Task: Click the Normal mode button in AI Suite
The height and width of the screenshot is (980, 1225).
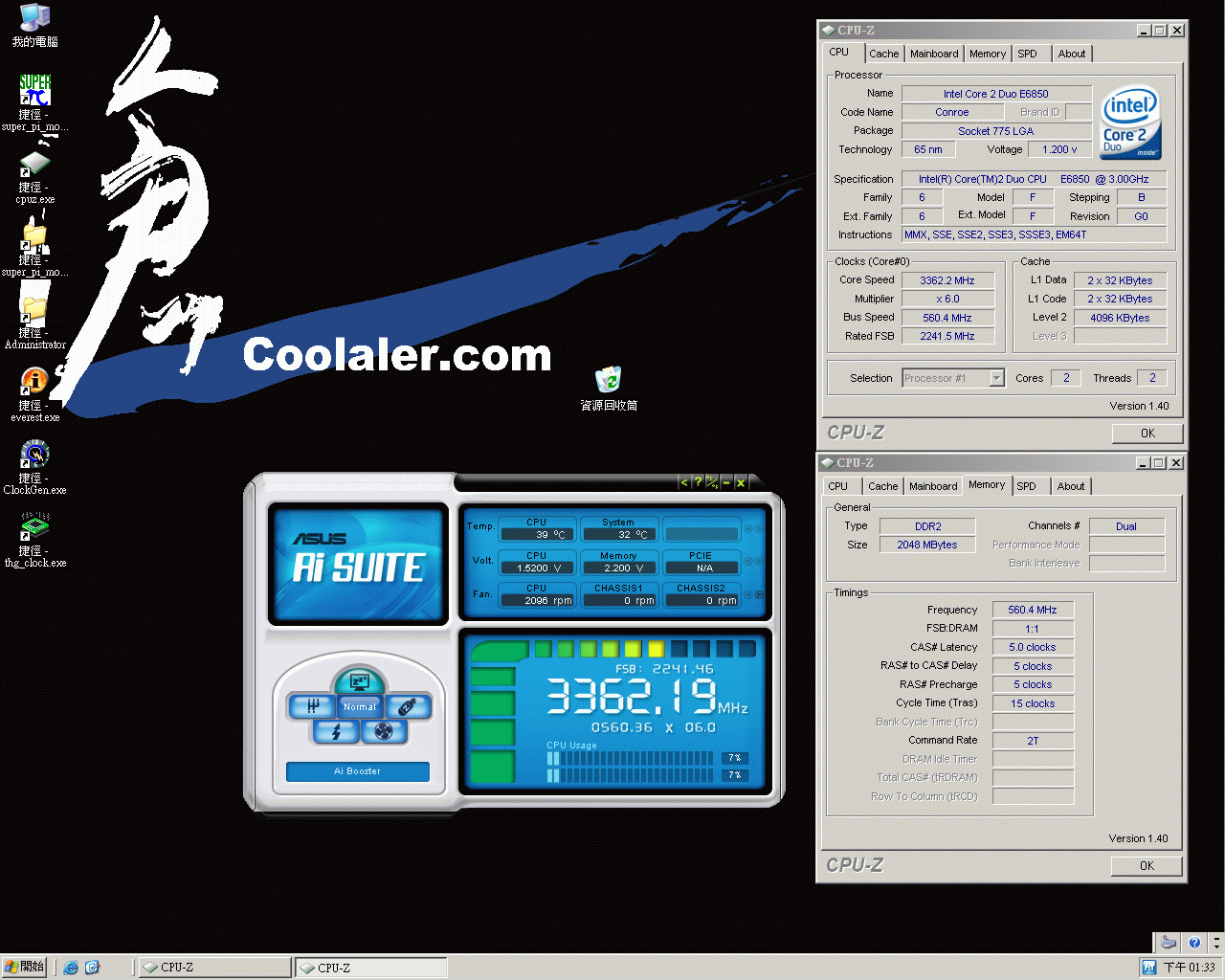Action: 360,706
